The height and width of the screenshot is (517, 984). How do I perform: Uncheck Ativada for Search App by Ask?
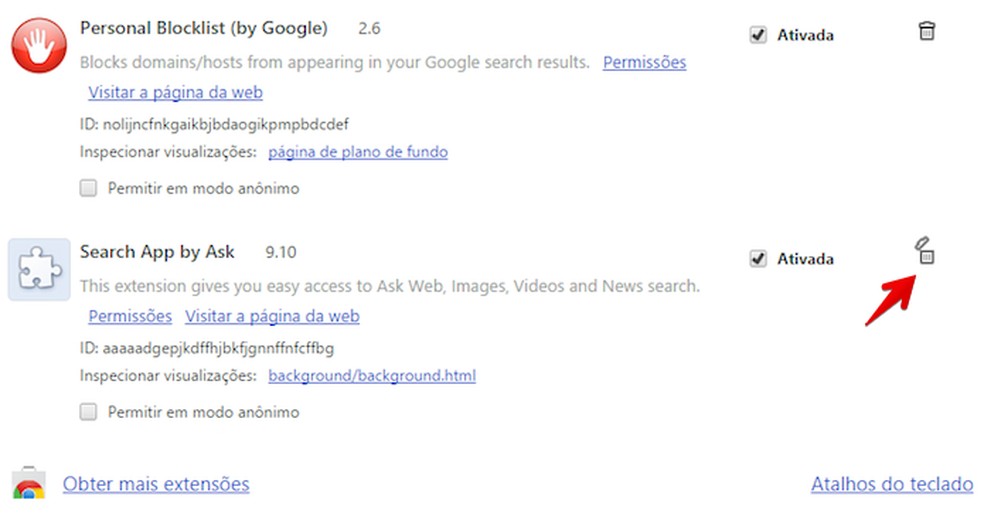pos(758,259)
